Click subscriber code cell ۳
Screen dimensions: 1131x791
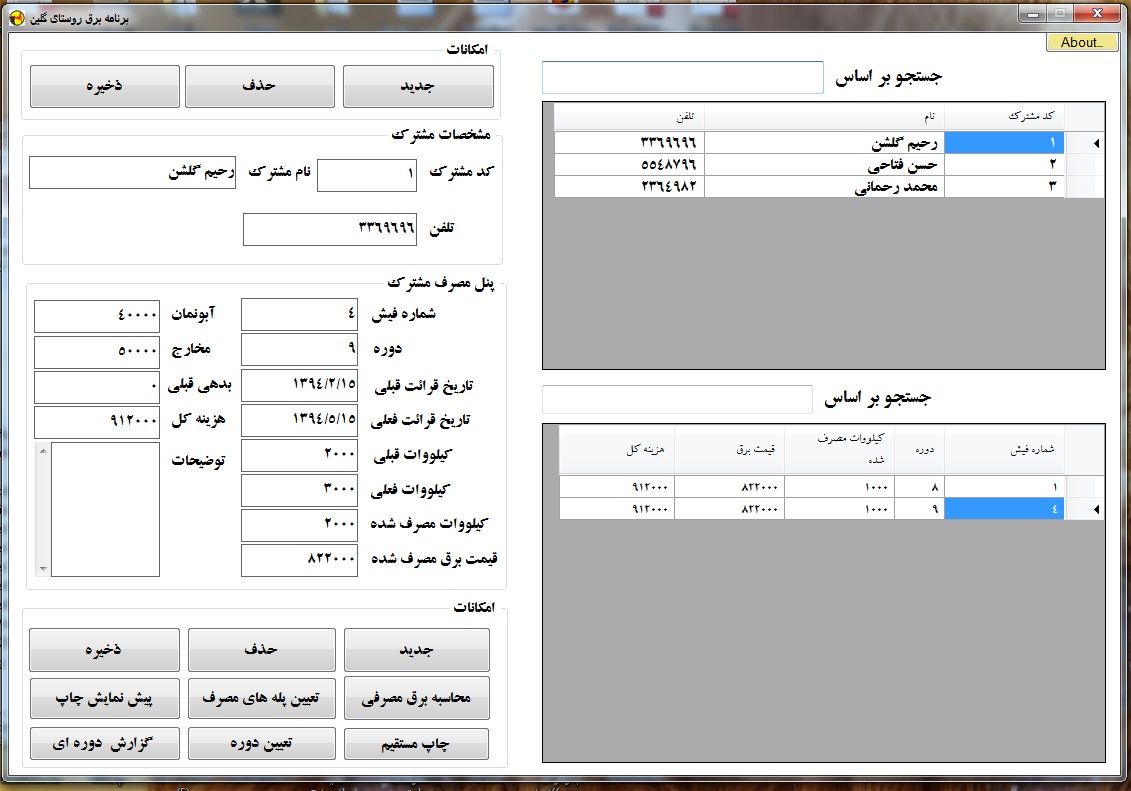pyautogui.click(x=1004, y=187)
